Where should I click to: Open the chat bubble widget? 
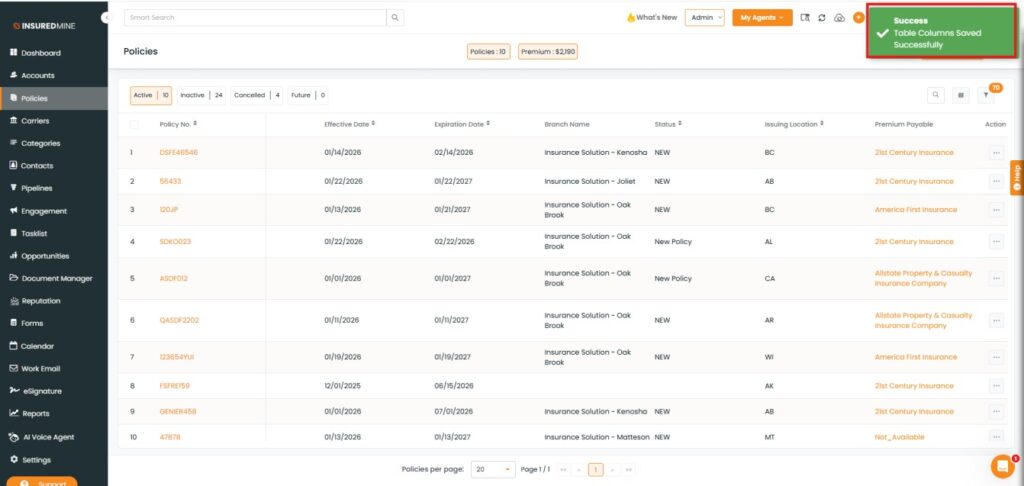pyautogui.click(x=1001, y=466)
